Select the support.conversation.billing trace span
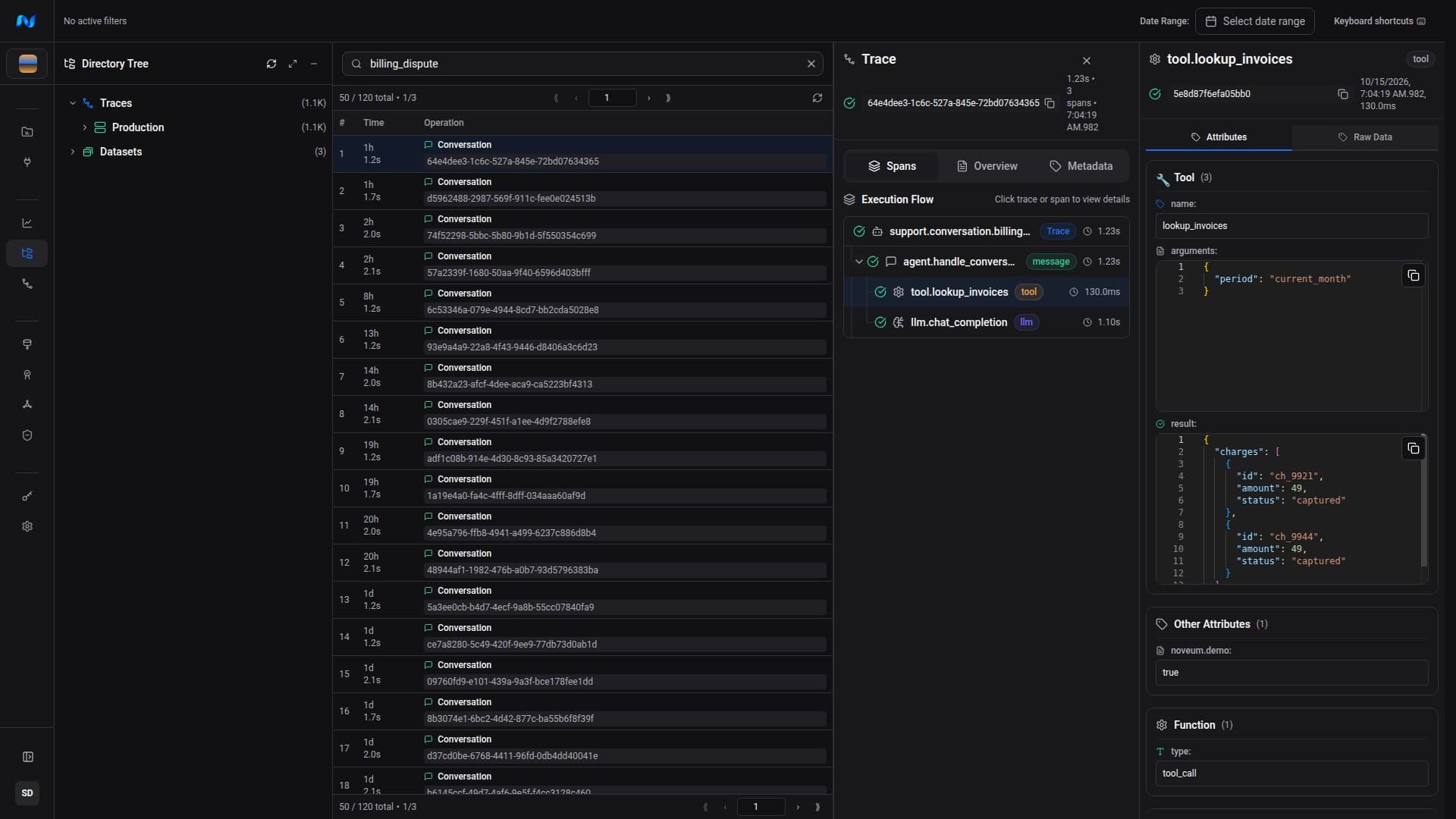This screenshot has height=819, width=1456. pos(987,231)
